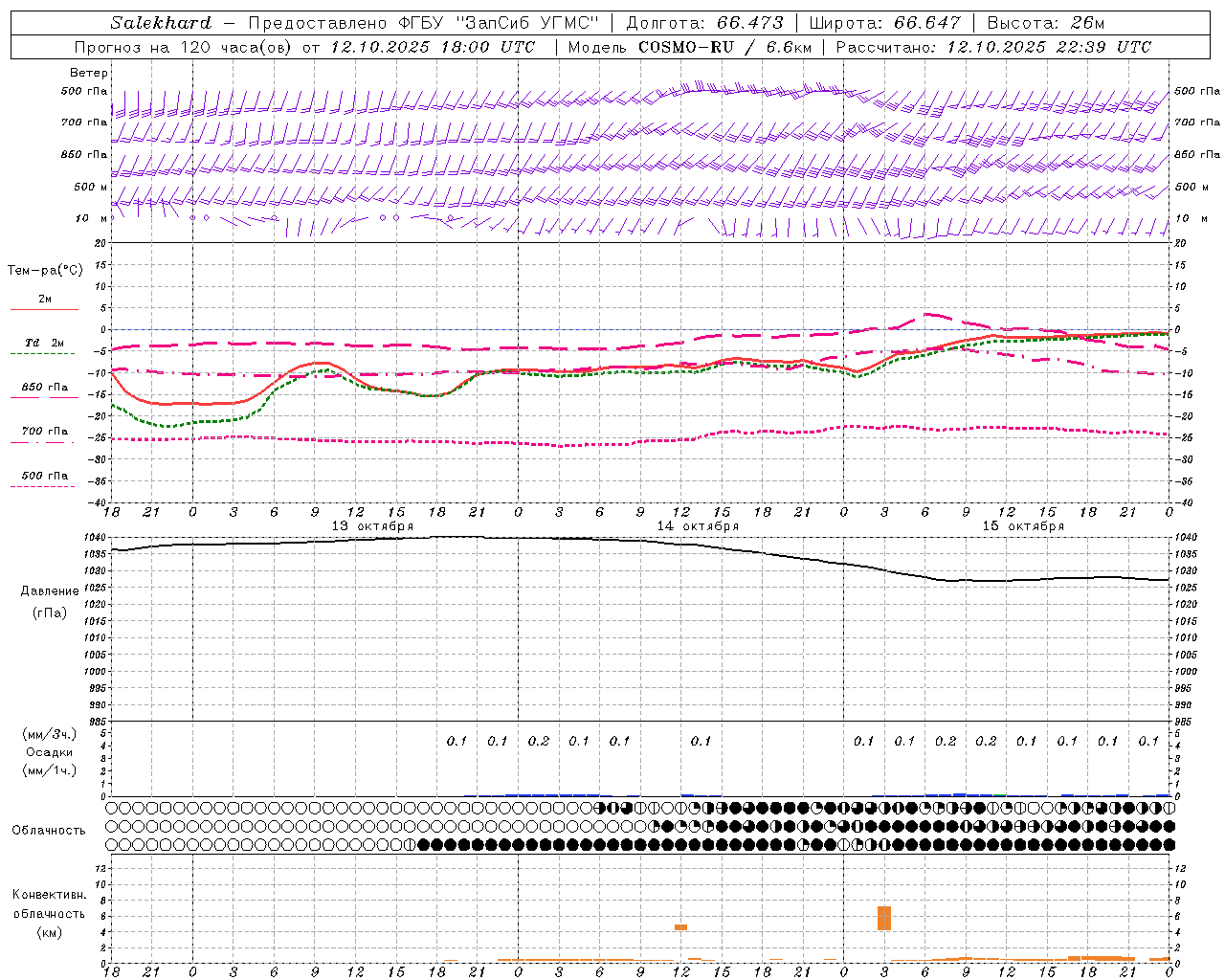Click the tallest orange convective cloud bar
The height and width of the screenshot is (980, 1225).
884,918
